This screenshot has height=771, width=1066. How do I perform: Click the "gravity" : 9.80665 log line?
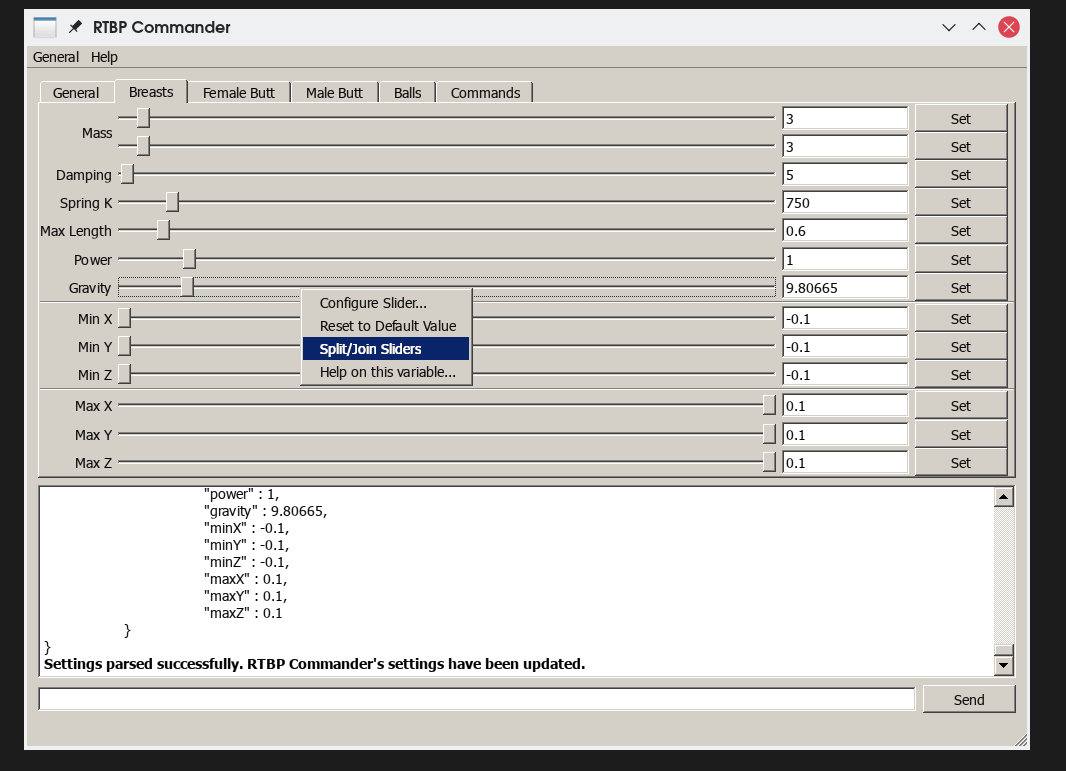(x=265, y=511)
